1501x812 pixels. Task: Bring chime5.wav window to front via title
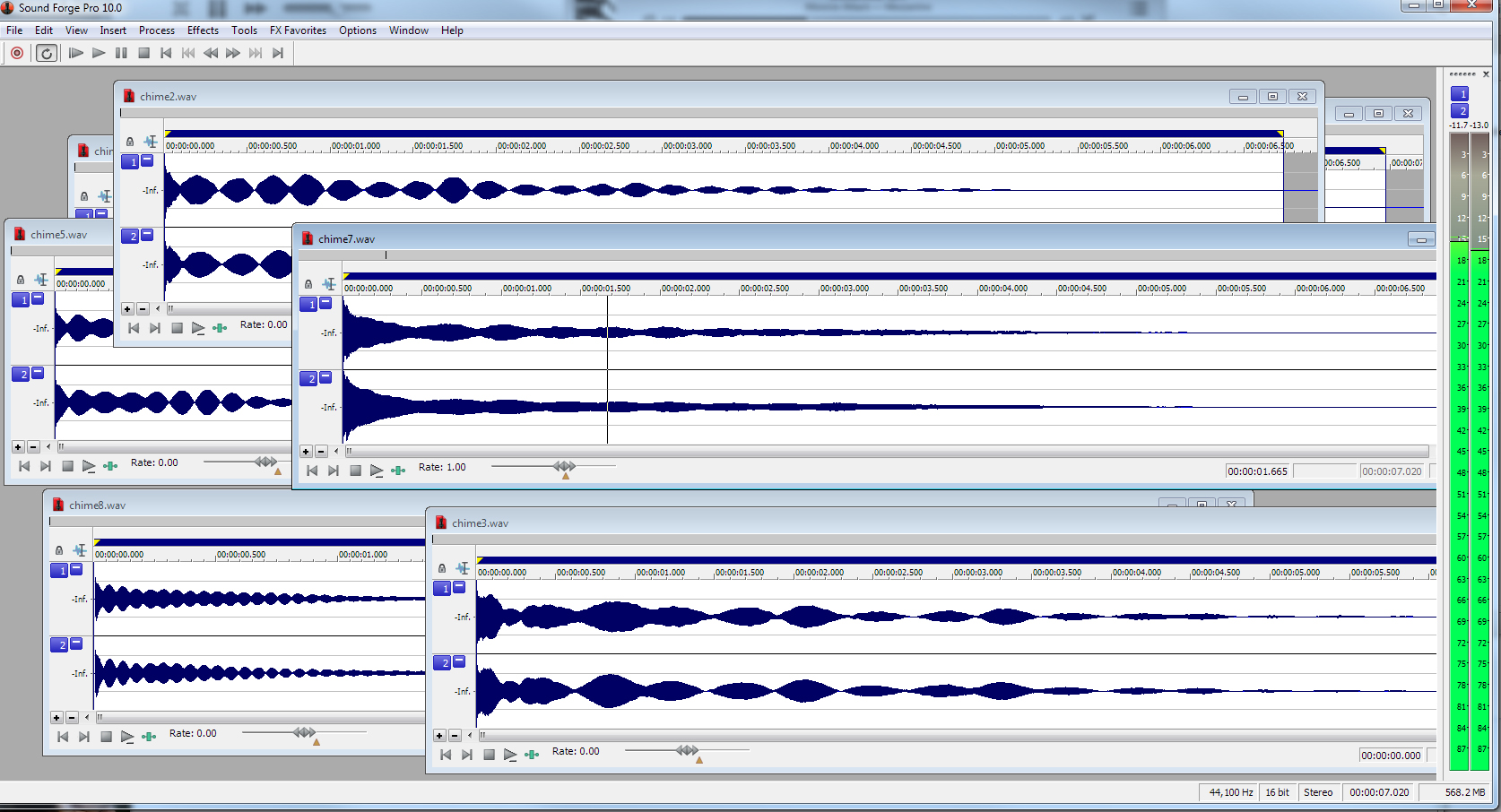[59, 235]
